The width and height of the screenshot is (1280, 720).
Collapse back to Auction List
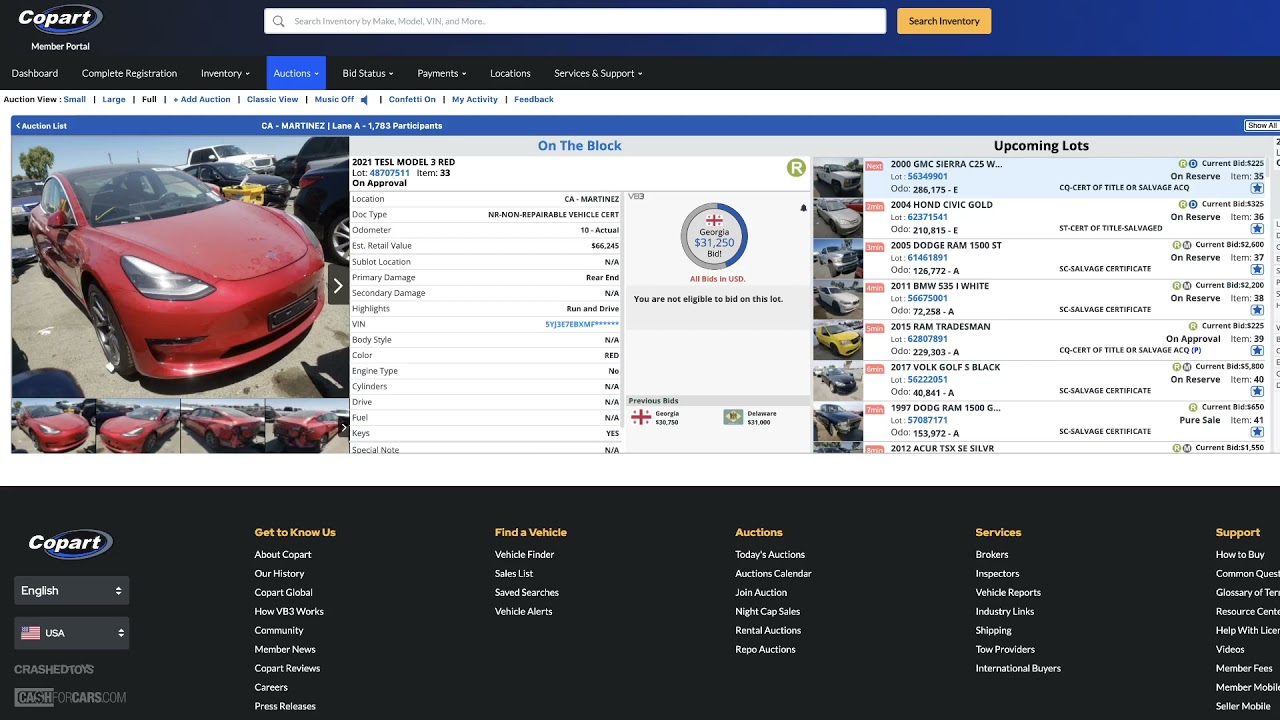[x=42, y=126]
